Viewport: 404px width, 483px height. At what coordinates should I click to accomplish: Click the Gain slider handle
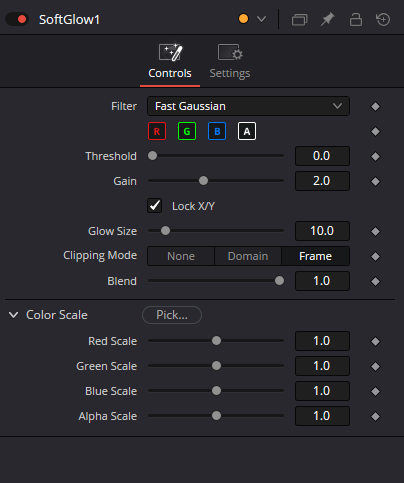coord(203,180)
